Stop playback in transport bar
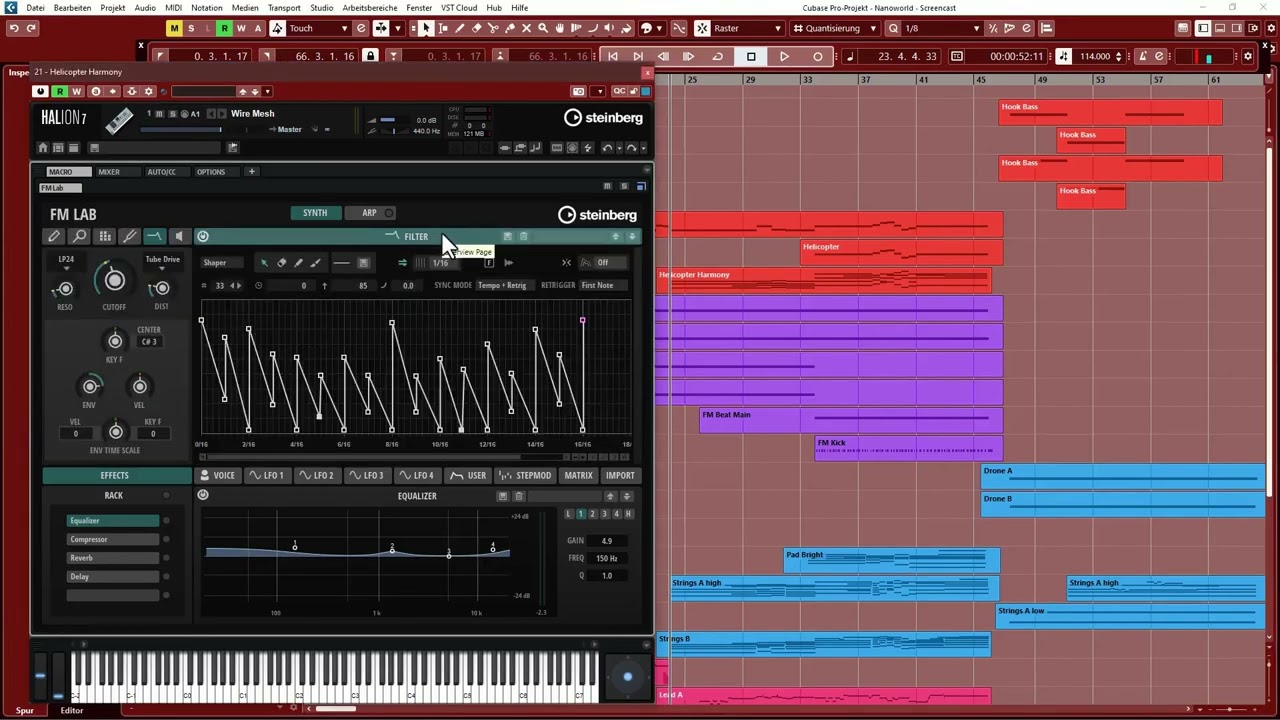 point(751,56)
